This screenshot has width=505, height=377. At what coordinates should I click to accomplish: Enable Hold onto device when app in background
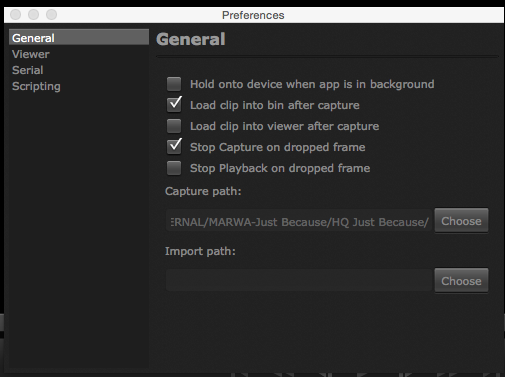tap(174, 84)
